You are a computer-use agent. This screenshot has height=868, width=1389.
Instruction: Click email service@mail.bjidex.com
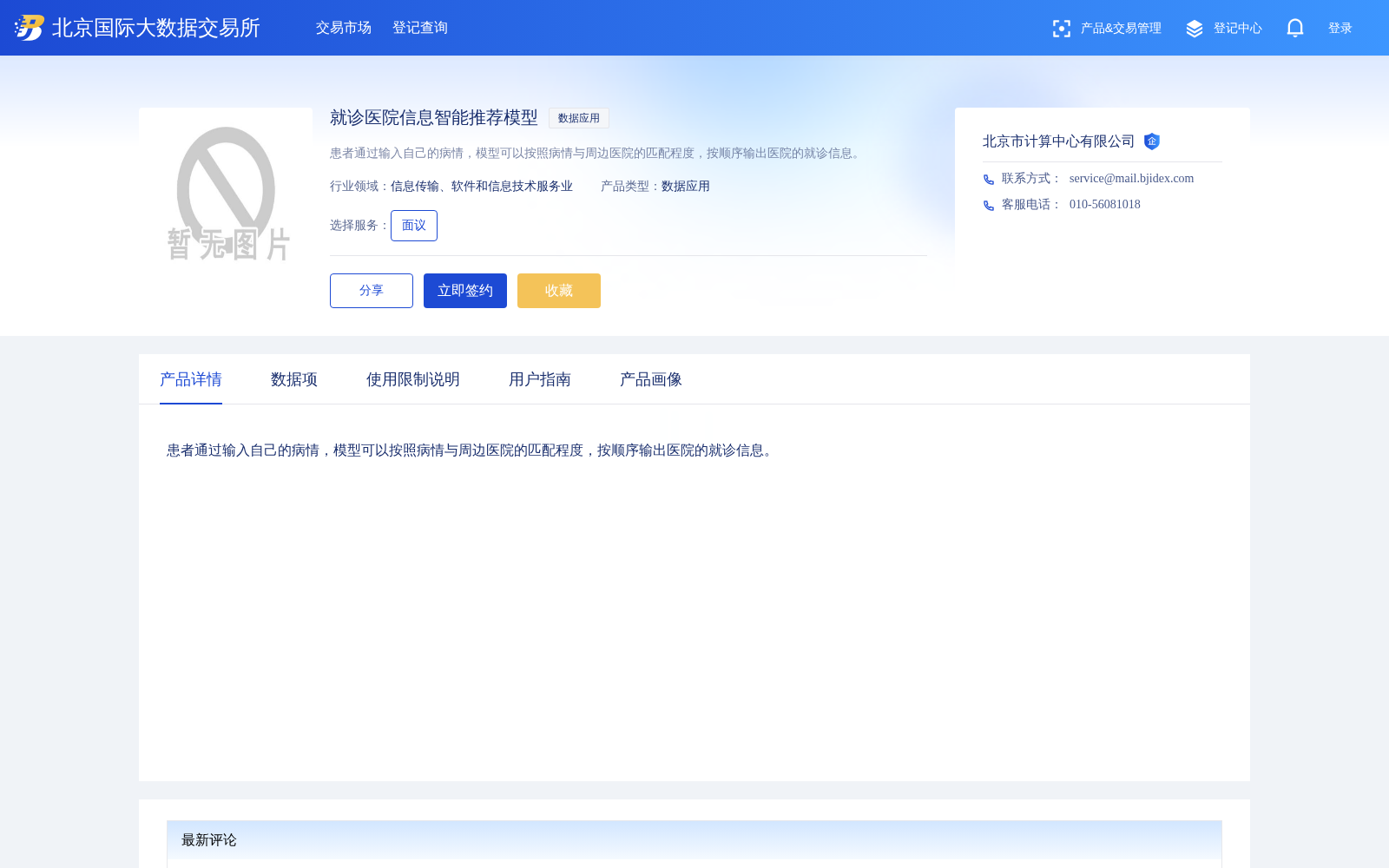1131,179
